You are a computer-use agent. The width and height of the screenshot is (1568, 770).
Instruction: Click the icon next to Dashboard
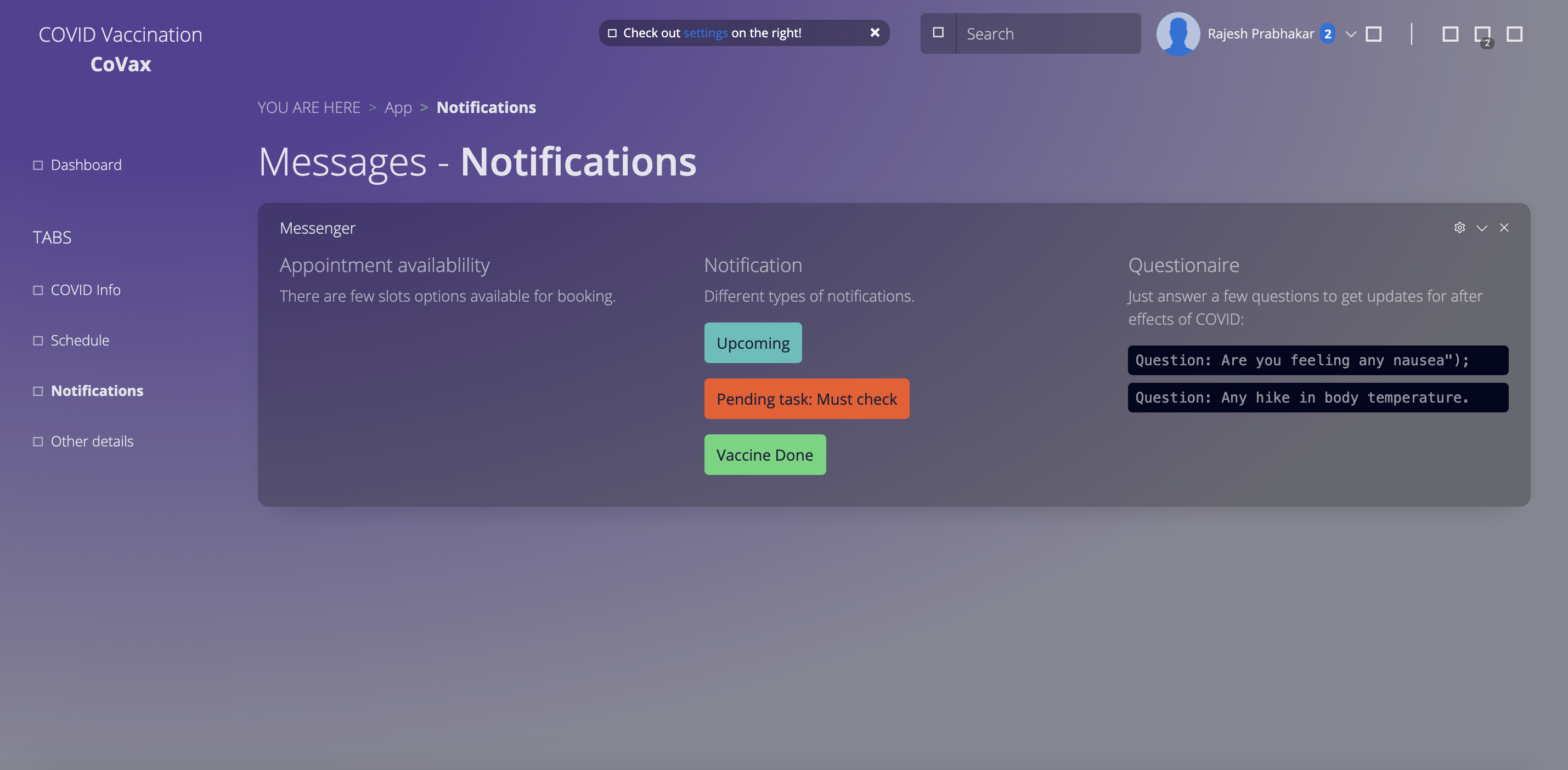click(38, 165)
